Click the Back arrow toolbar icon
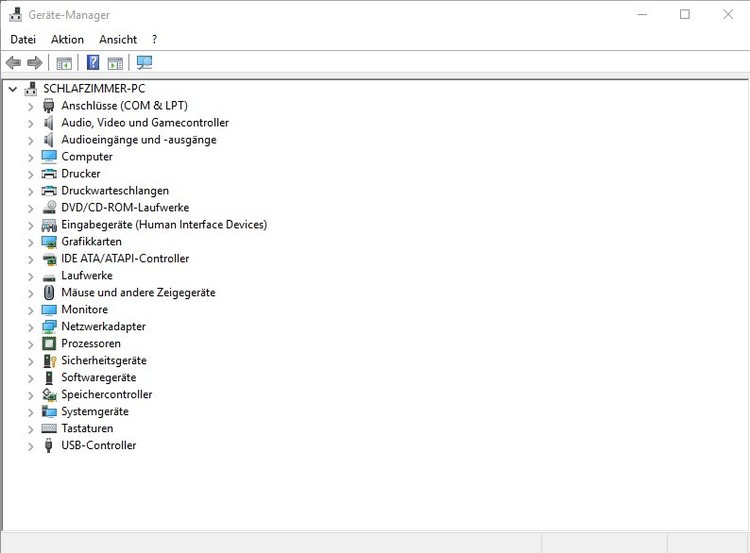This screenshot has height=553, width=750. tap(13, 63)
